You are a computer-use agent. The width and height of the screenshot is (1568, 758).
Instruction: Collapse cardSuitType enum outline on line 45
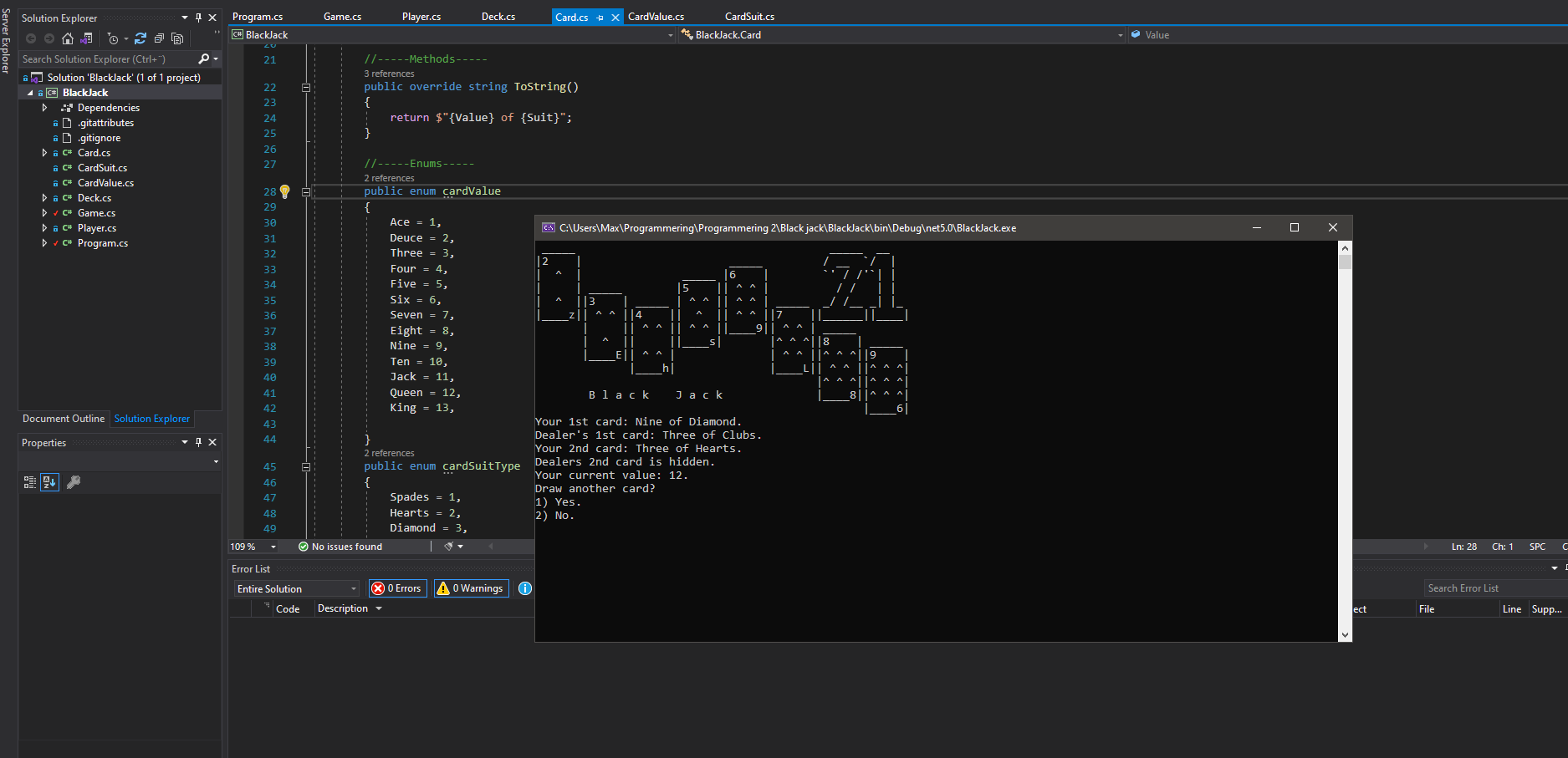[306, 466]
